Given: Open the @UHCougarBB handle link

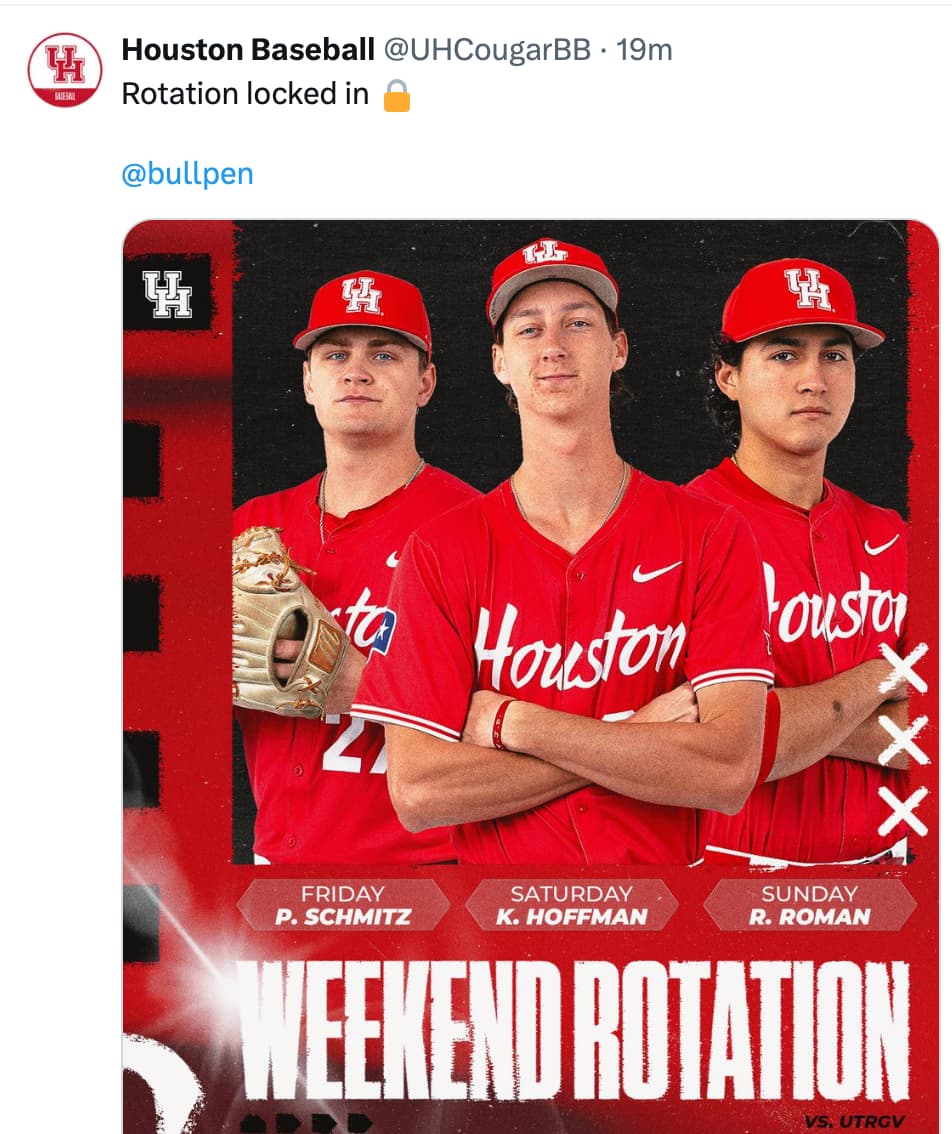Looking at the screenshot, I should pos(485,49).
